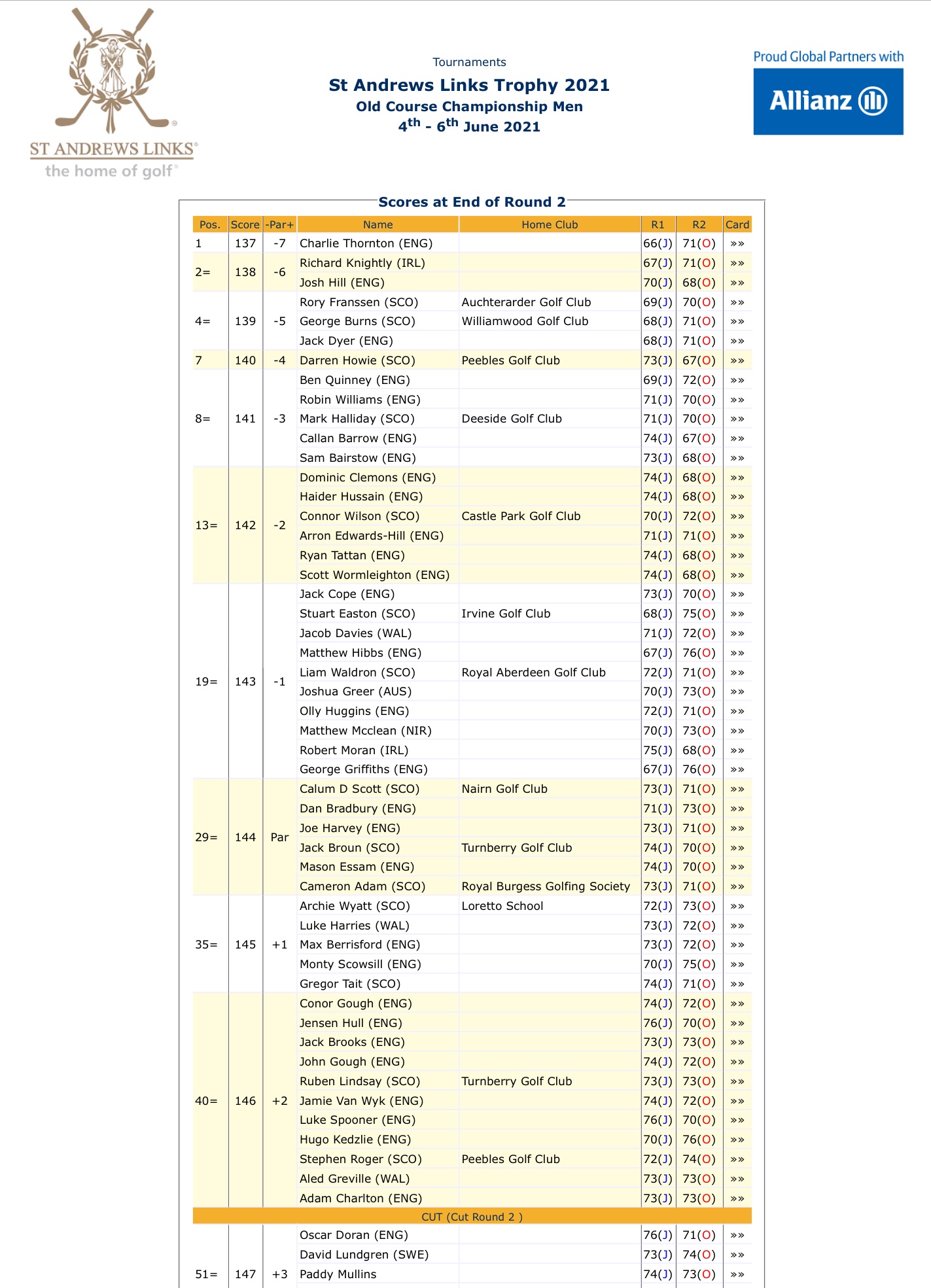Click the Tournaments link above title
The width and height of the screenshot is (931, 1288).
[469, 62]
